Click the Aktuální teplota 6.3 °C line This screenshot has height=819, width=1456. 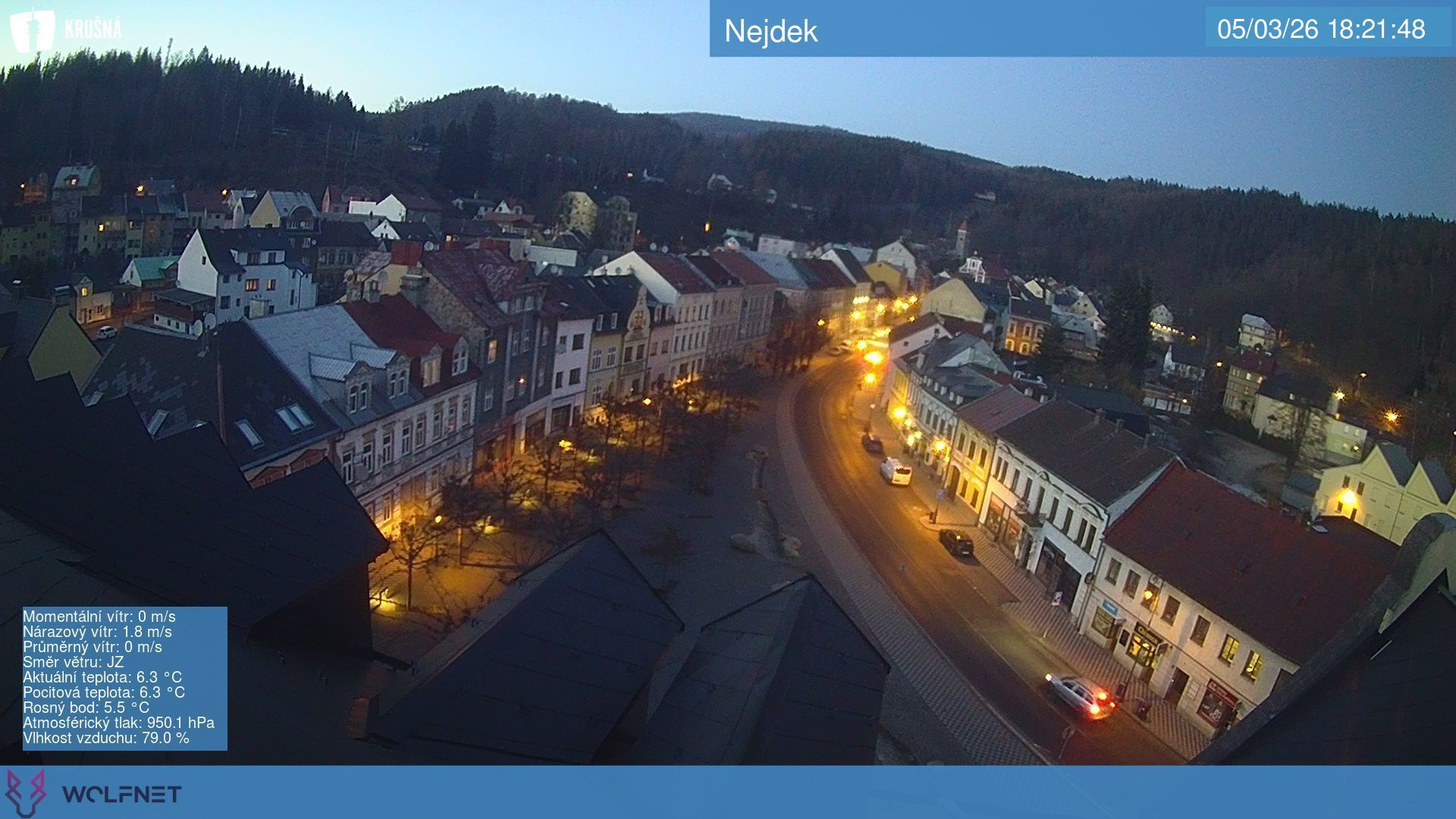coord(102,677)
